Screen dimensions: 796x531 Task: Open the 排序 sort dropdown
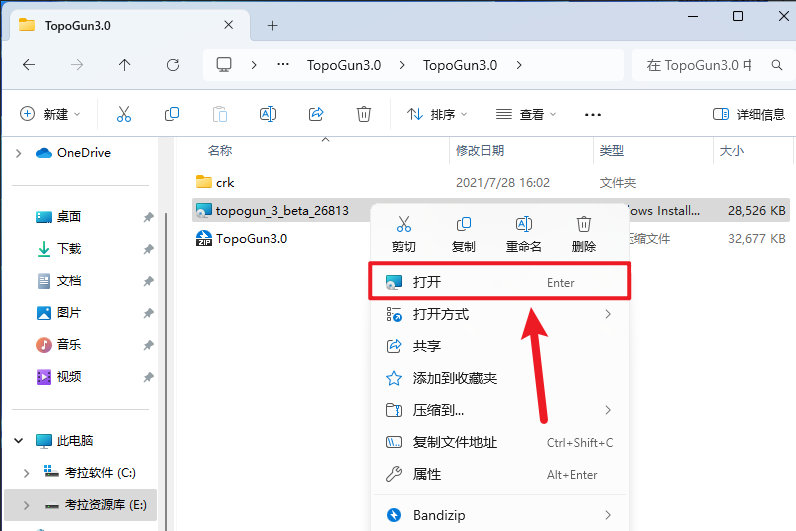pos(437,114)
